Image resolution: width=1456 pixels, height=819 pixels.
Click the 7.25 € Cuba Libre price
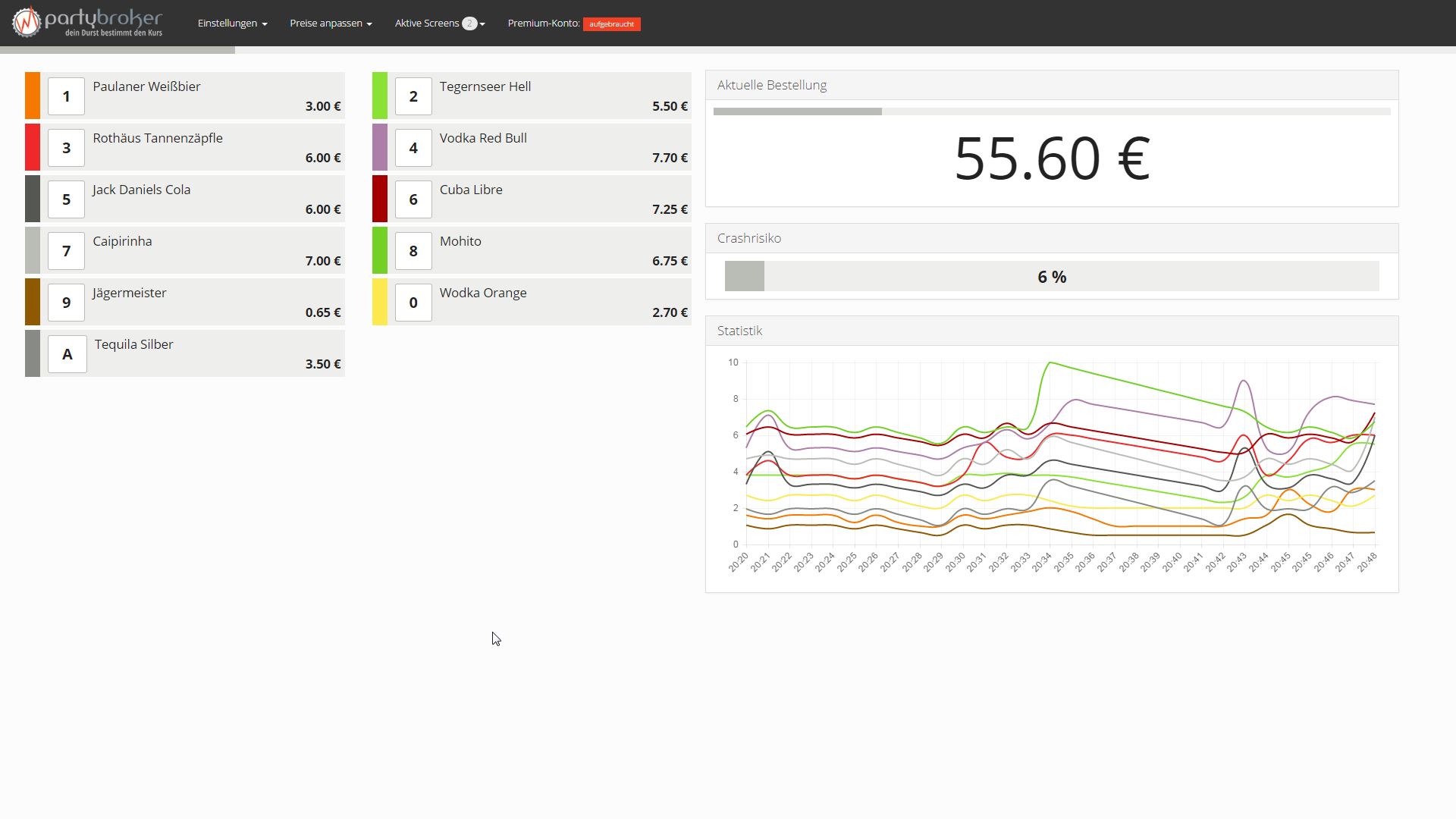pos(670,209)
